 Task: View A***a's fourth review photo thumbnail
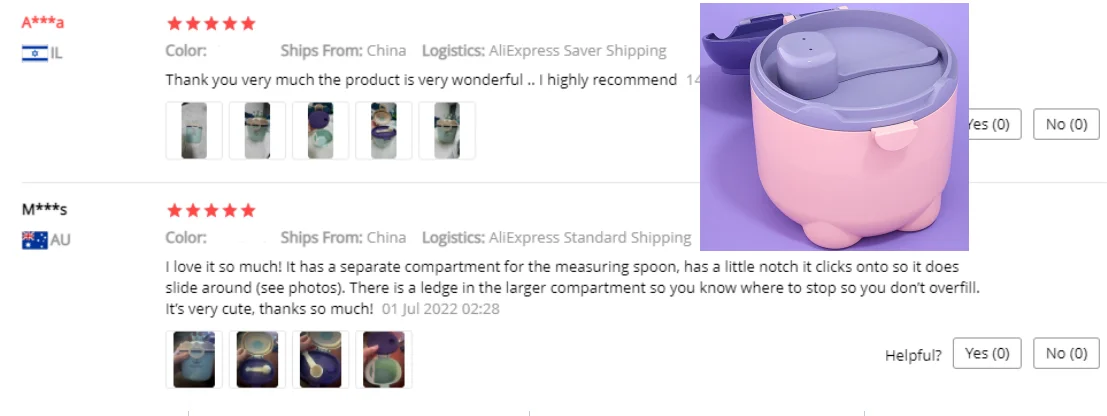[383, 131]
